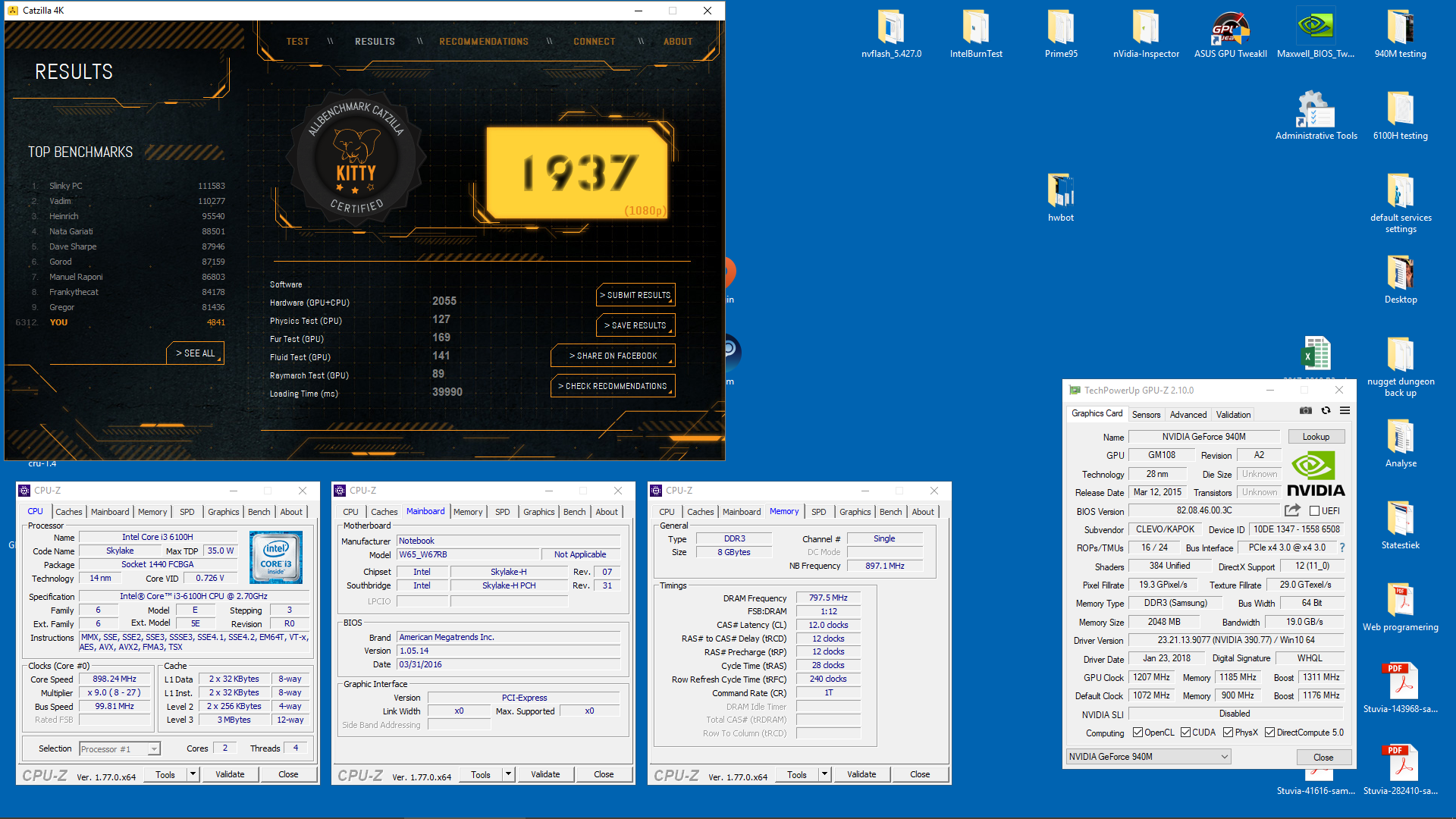Select the Caches tab in Memory CPU-Z window
1456x819 pixels.
pyautogui.click(x=700, y=512)
